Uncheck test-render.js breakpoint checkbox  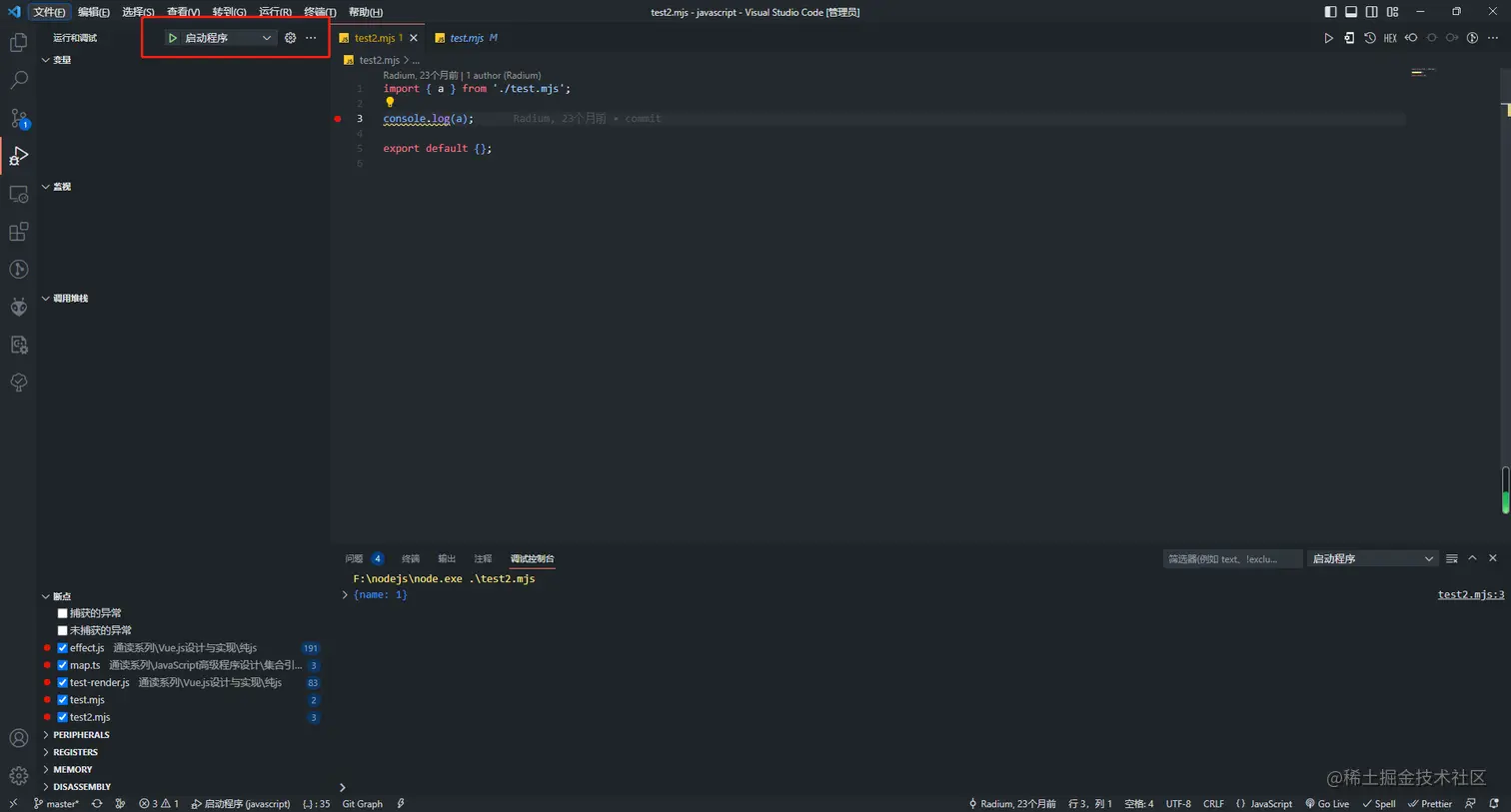62,682
